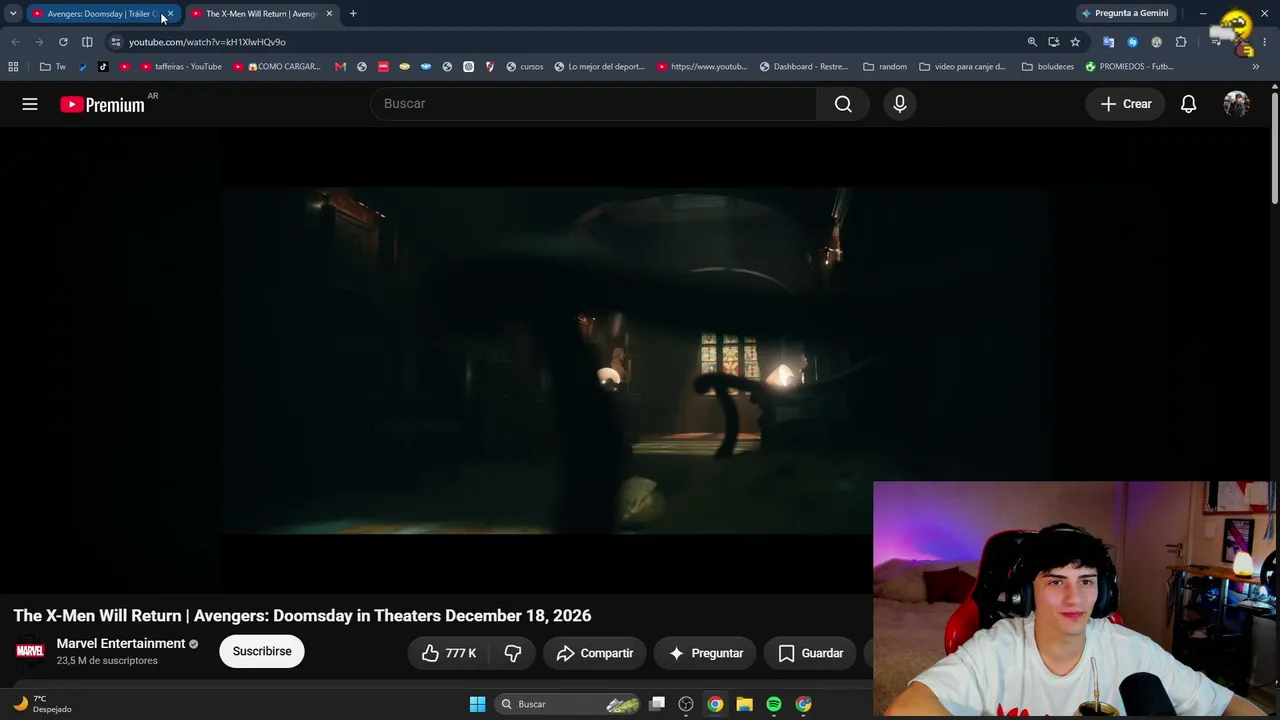
Task: Toggle Chrome side panel split view icon
Action: 87,42
